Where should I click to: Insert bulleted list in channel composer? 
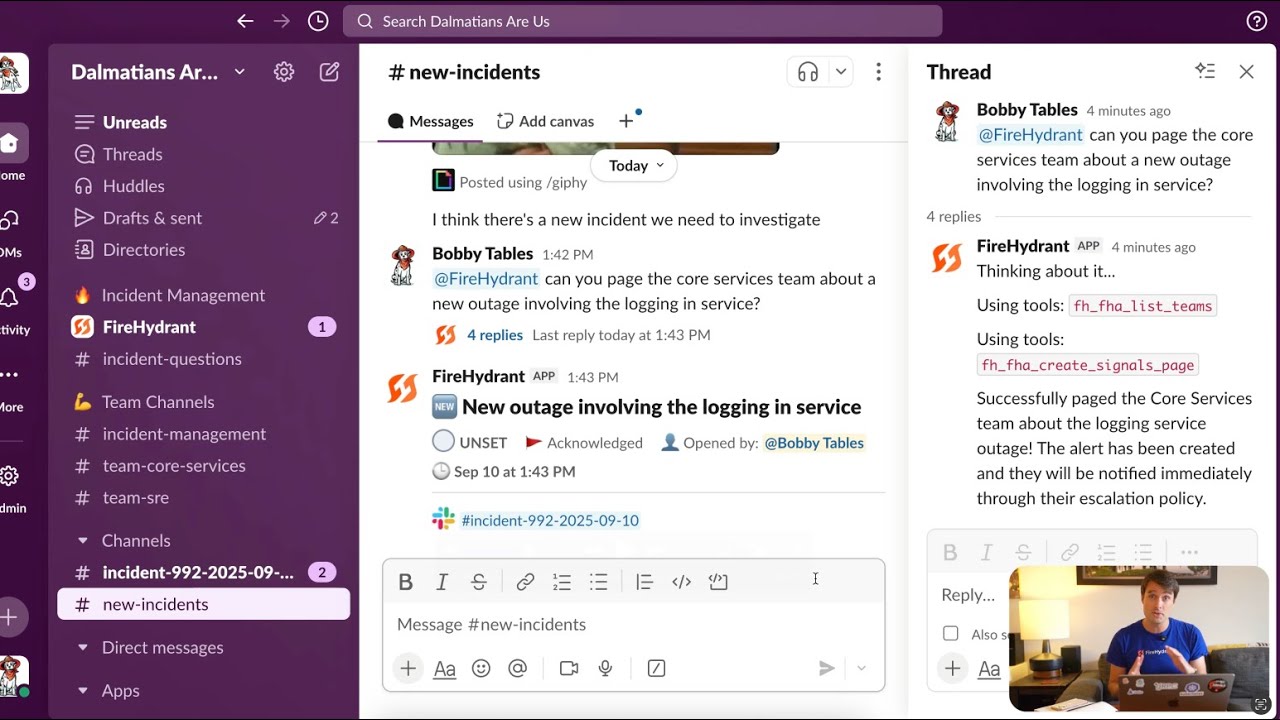click(x=598, y=582)
